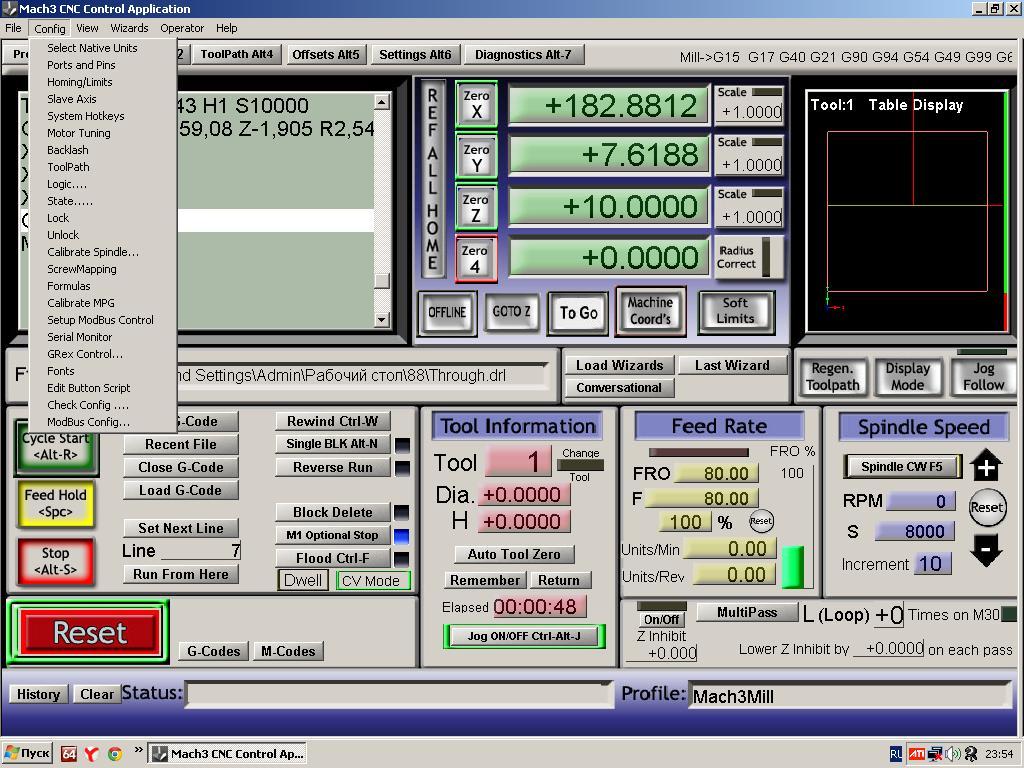This screenshot has width=1024, height=768.
Task: Click the Zero 4 axis button
Action: 476,258
